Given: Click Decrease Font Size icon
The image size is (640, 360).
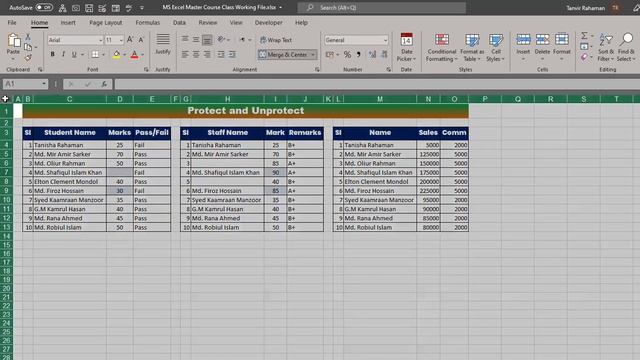Looking at the screenshot, I should (x=141, y=40).
